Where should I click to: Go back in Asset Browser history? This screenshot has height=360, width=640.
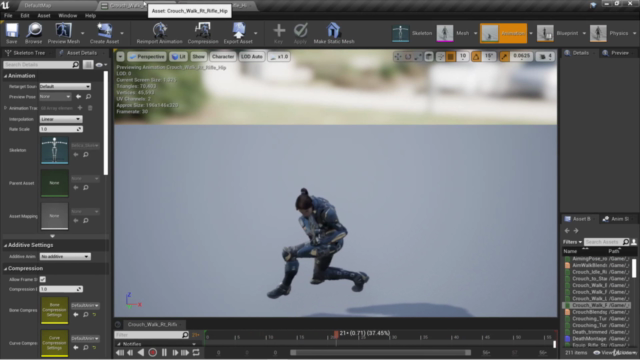coord(567,231)
